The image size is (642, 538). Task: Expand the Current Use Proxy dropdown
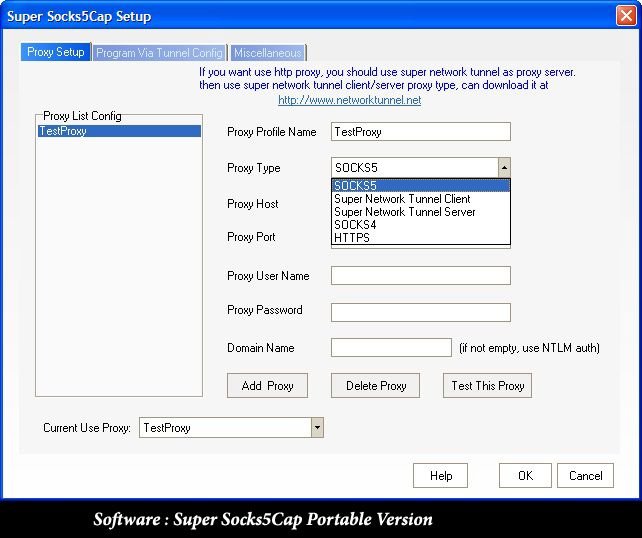(317, 428)
